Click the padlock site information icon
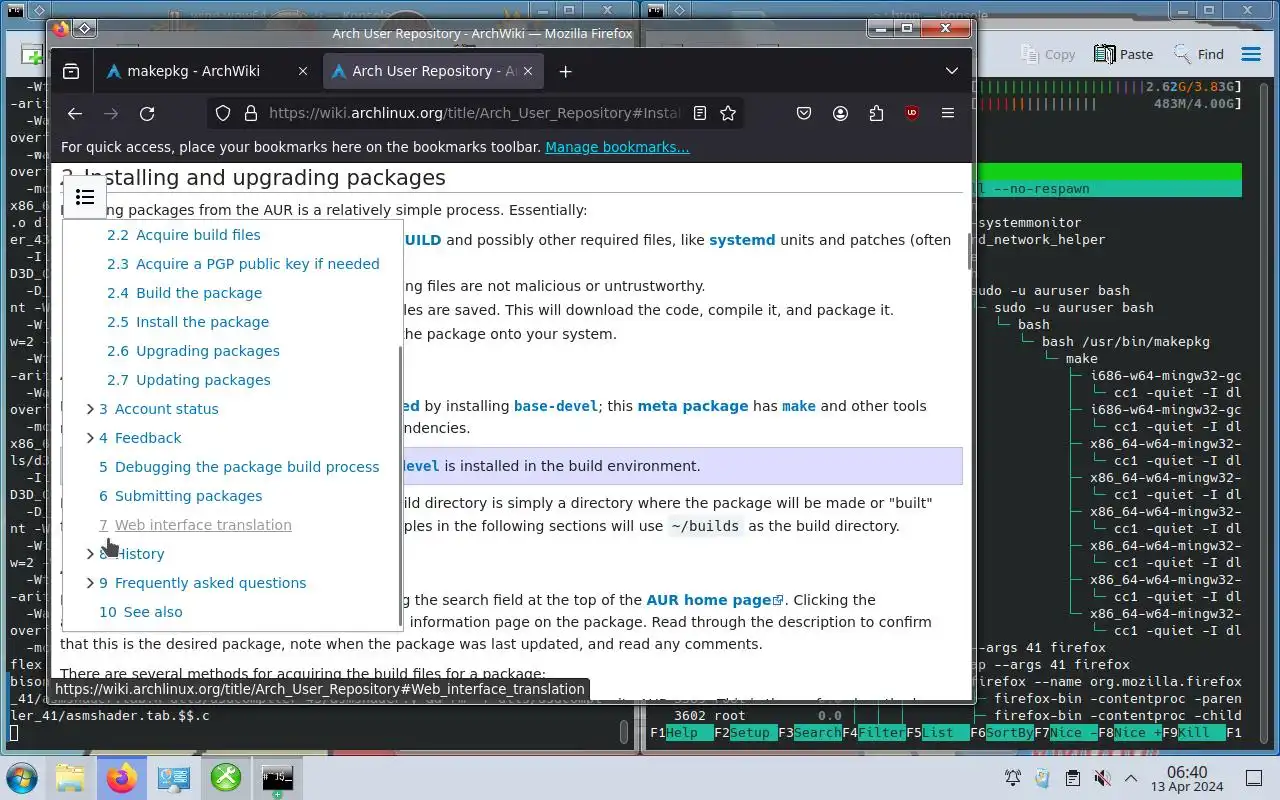Viewport: 1280px width, 800px height. pyautogui.click(x=250, y=114)
